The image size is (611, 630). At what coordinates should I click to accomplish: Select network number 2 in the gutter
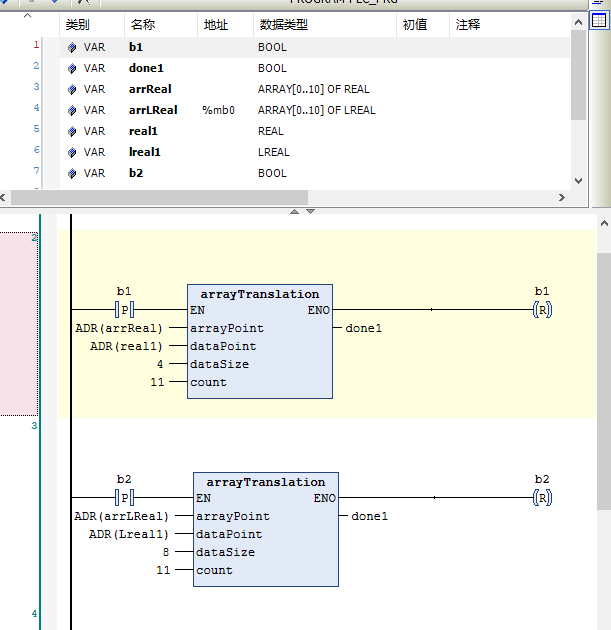(x=35, y=237)
